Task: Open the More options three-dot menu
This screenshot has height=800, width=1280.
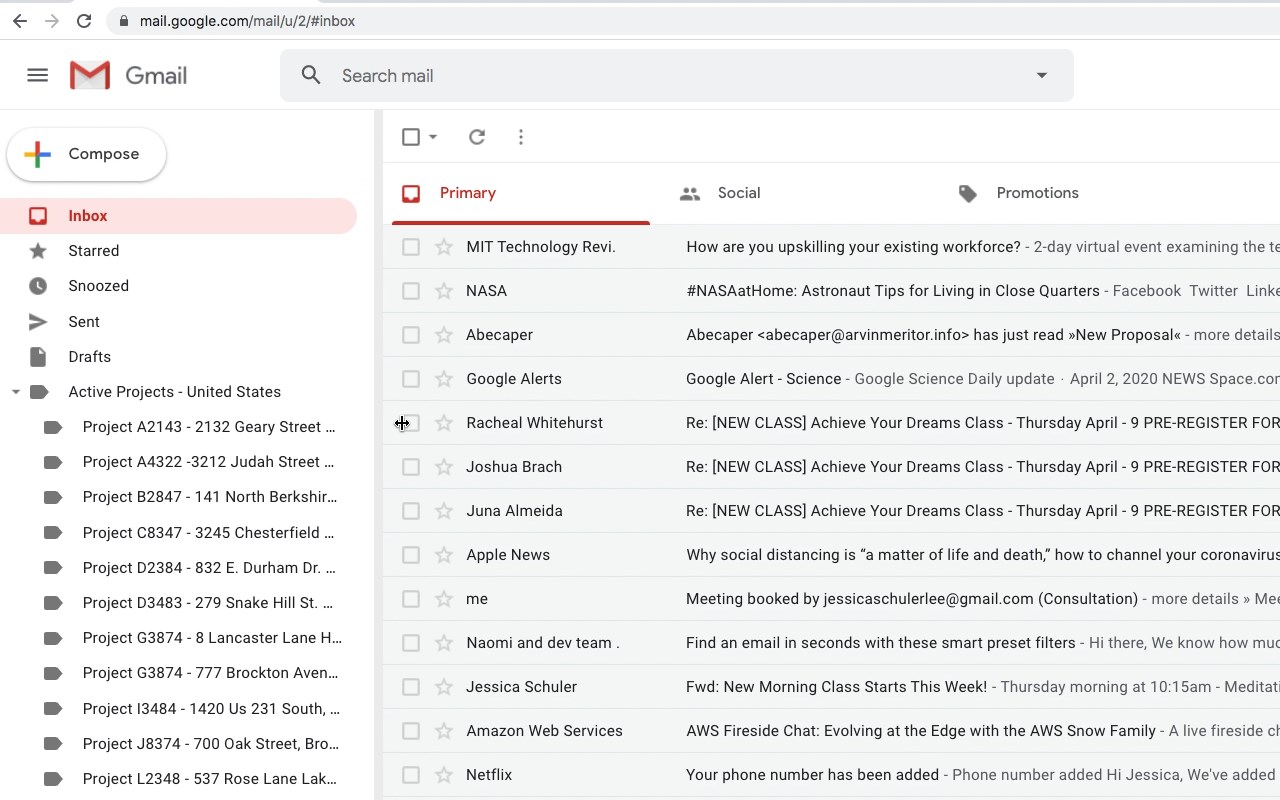Action: point(521,137)
